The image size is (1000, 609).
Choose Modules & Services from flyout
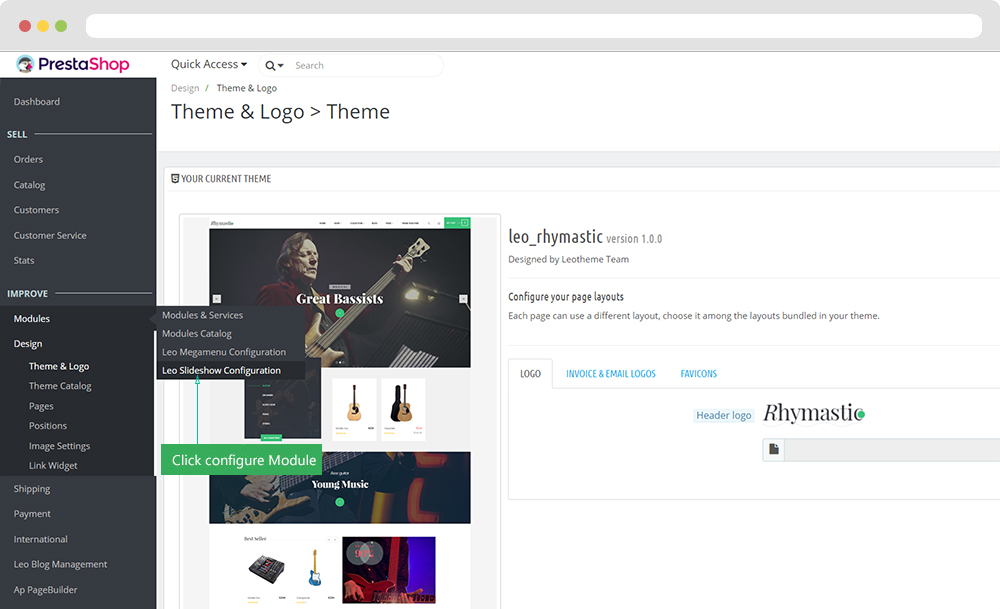[202, 315]
